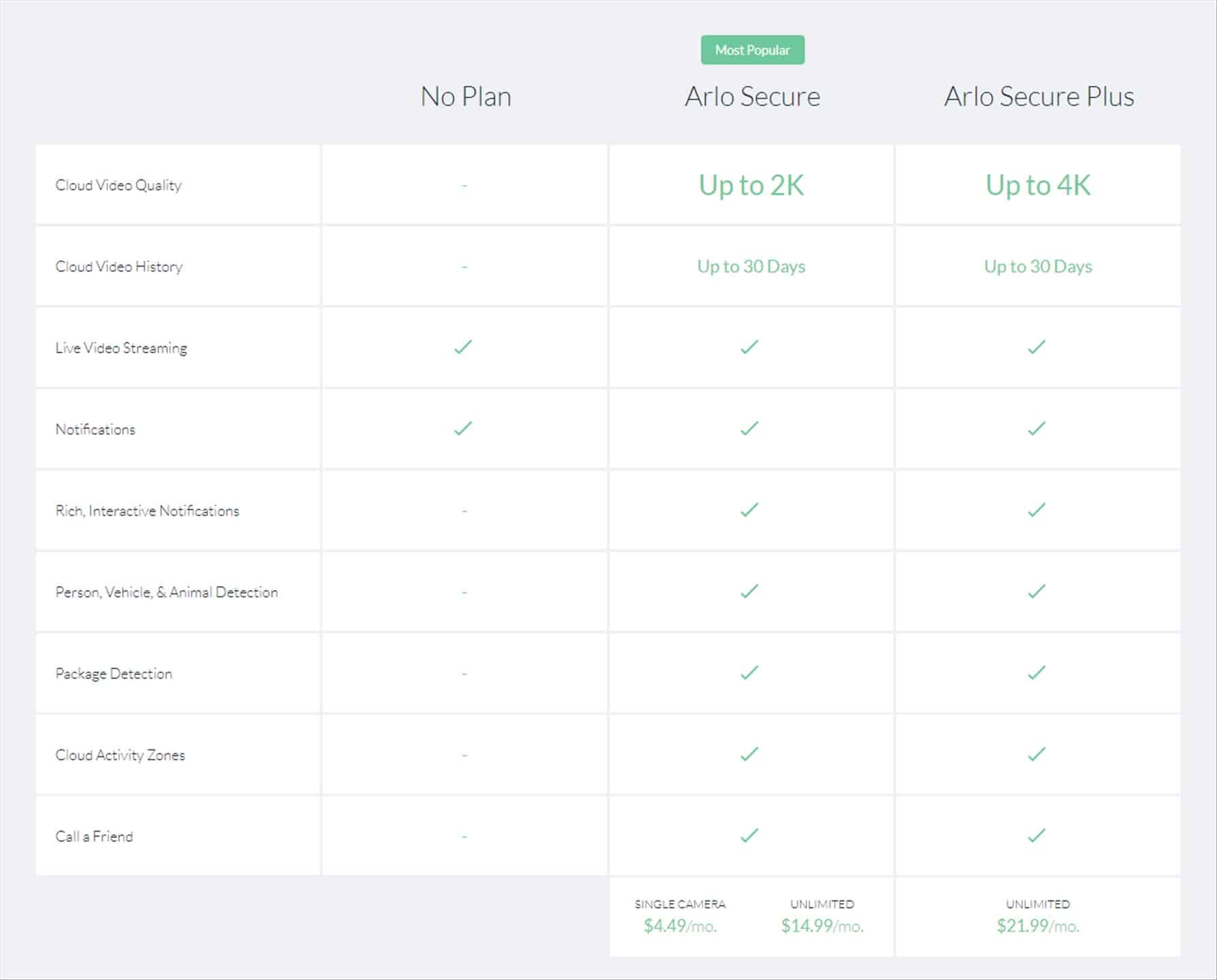
Task: Click the Unlimited $14.99/mo. price
Action: pyautogui.click(x=822, y=926)
